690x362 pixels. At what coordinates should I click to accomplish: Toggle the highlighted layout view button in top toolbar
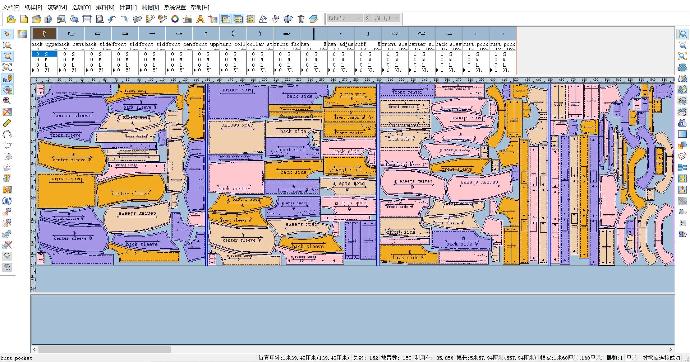pos(225,19)
